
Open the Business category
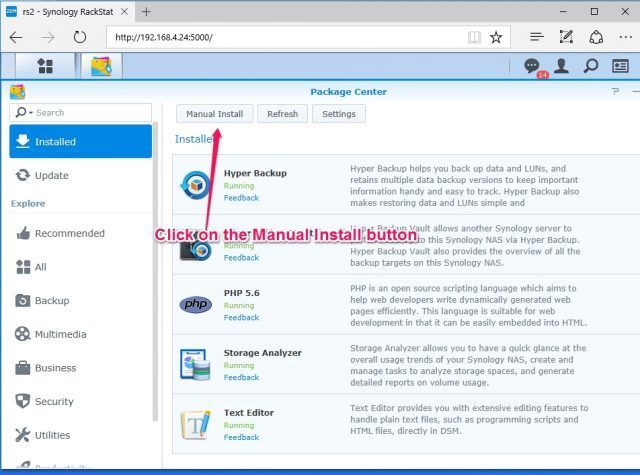tap(80, 368)
